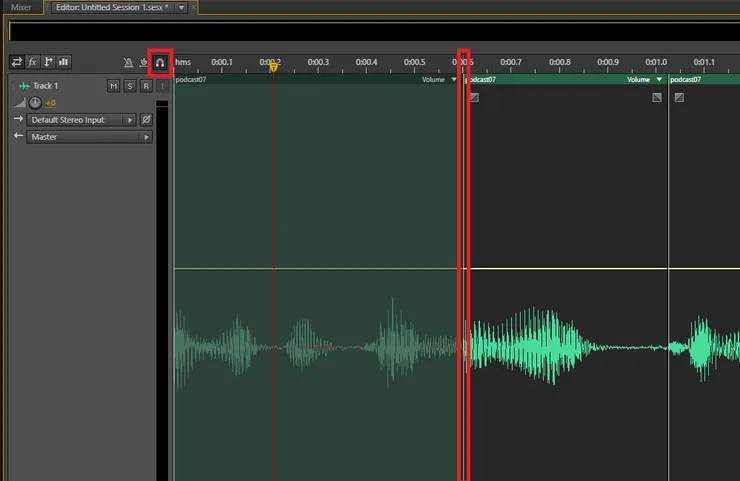The image size is (740, 481).
Task: Click the fade-out handle on second clip
Action: pyautogui.click(x=657, y=98)
